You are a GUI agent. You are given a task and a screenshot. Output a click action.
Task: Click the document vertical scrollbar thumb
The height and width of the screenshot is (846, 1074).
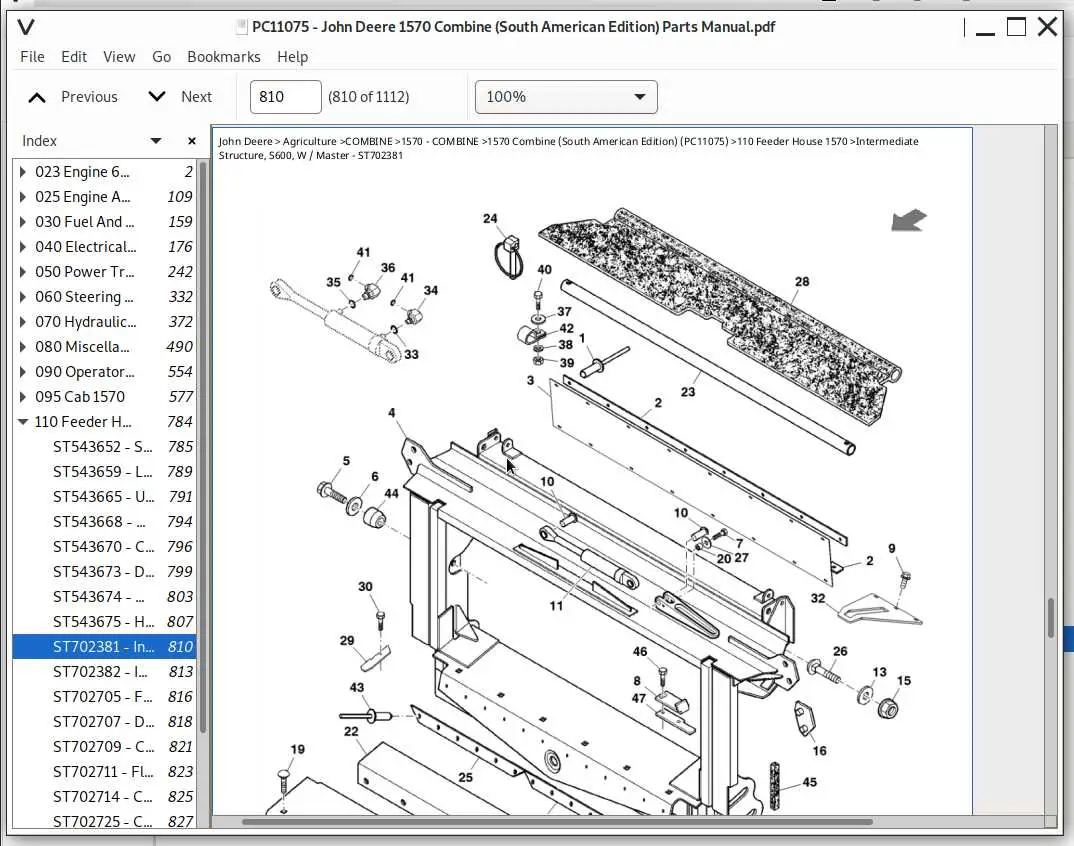[1051, 618]
